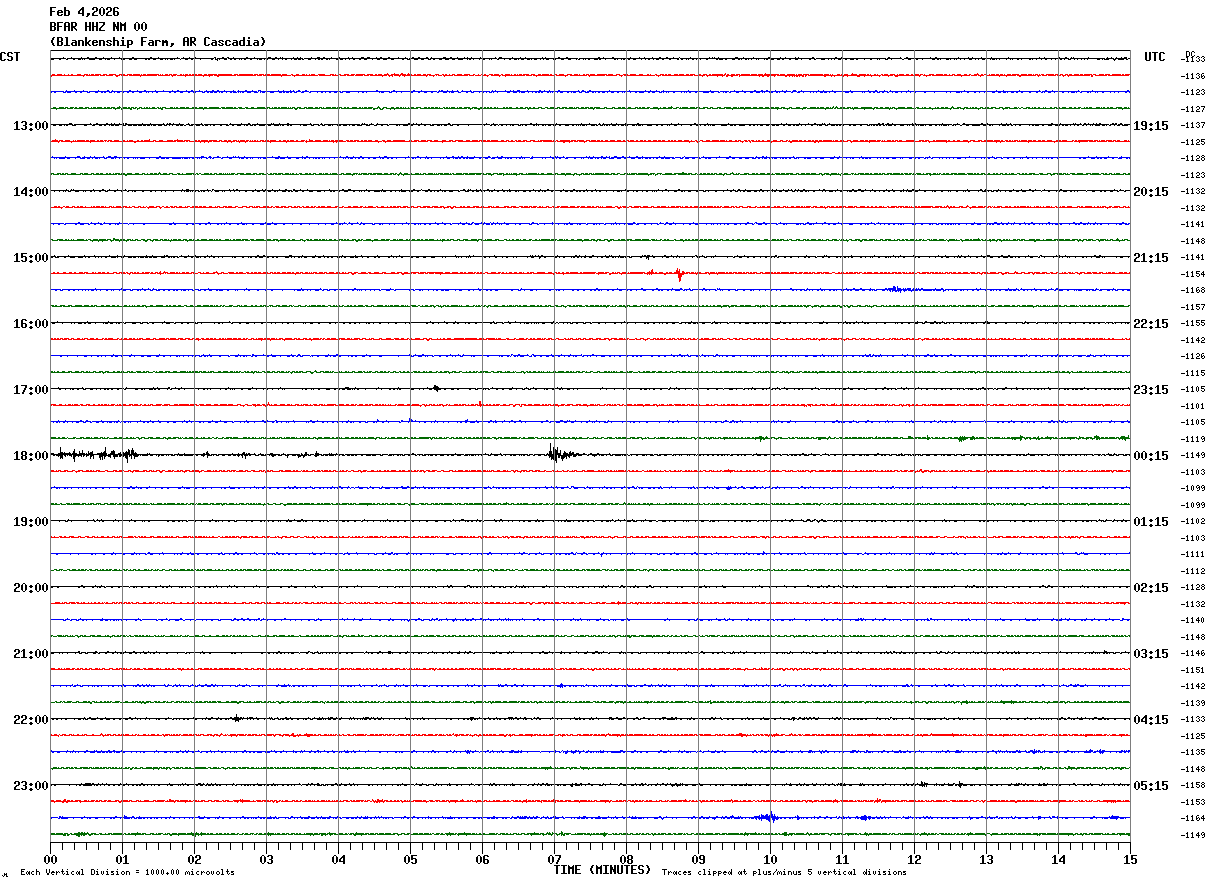The height and width of the screenshot is (886, 1210).
Task: Select the 17:00 CST hour label
Action: [x=31, y=389]
